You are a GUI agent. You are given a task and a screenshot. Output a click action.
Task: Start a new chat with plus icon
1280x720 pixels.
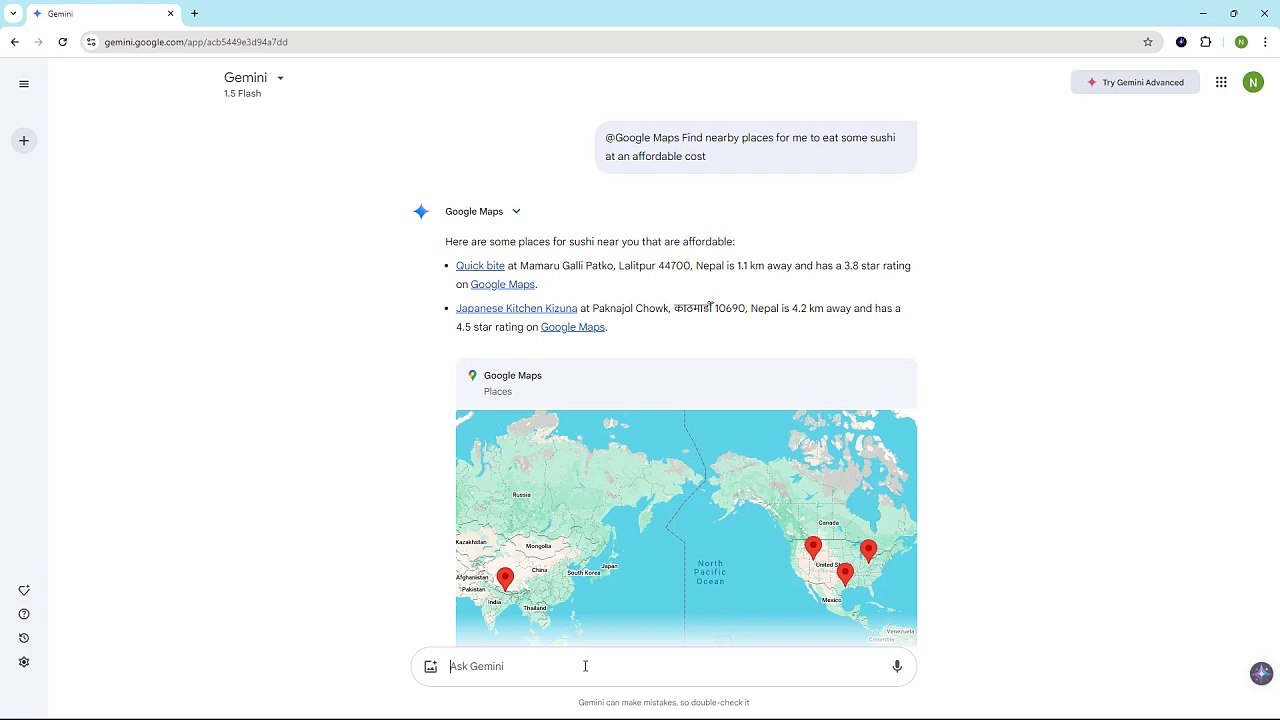(24, 141)
